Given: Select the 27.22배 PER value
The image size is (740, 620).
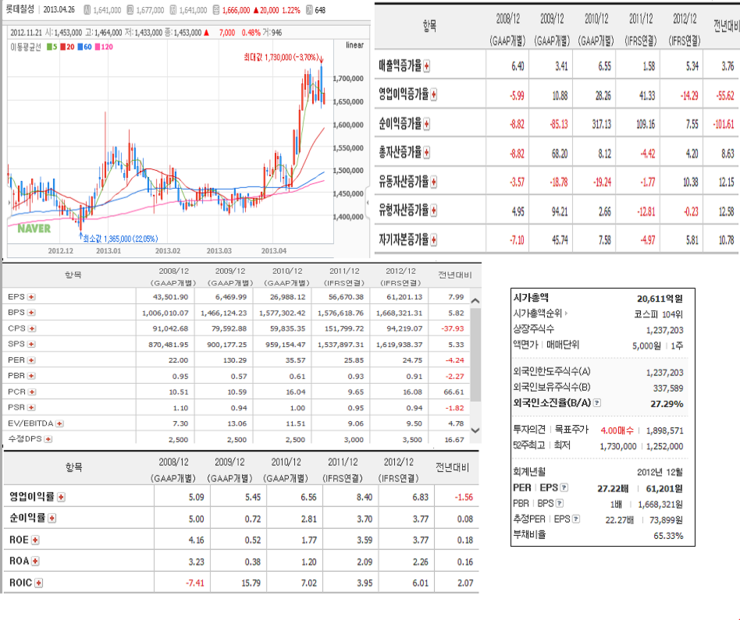Looking at the screenshot, I should point(613,488).
